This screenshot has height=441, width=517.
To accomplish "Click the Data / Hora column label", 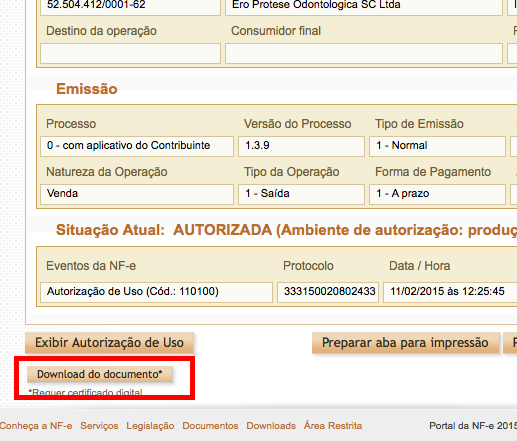I will click(x=420, y=266).
